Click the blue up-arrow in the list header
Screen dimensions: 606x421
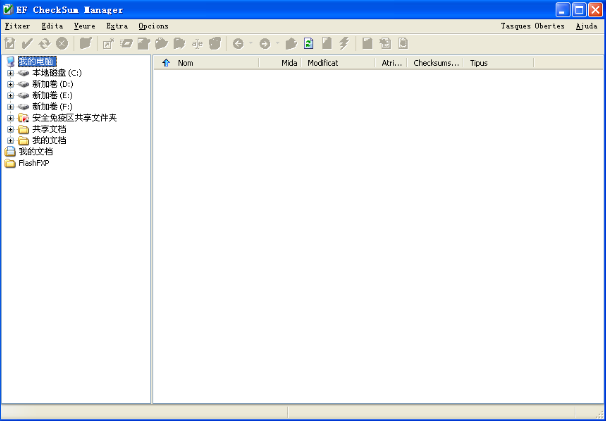(166, 63)
